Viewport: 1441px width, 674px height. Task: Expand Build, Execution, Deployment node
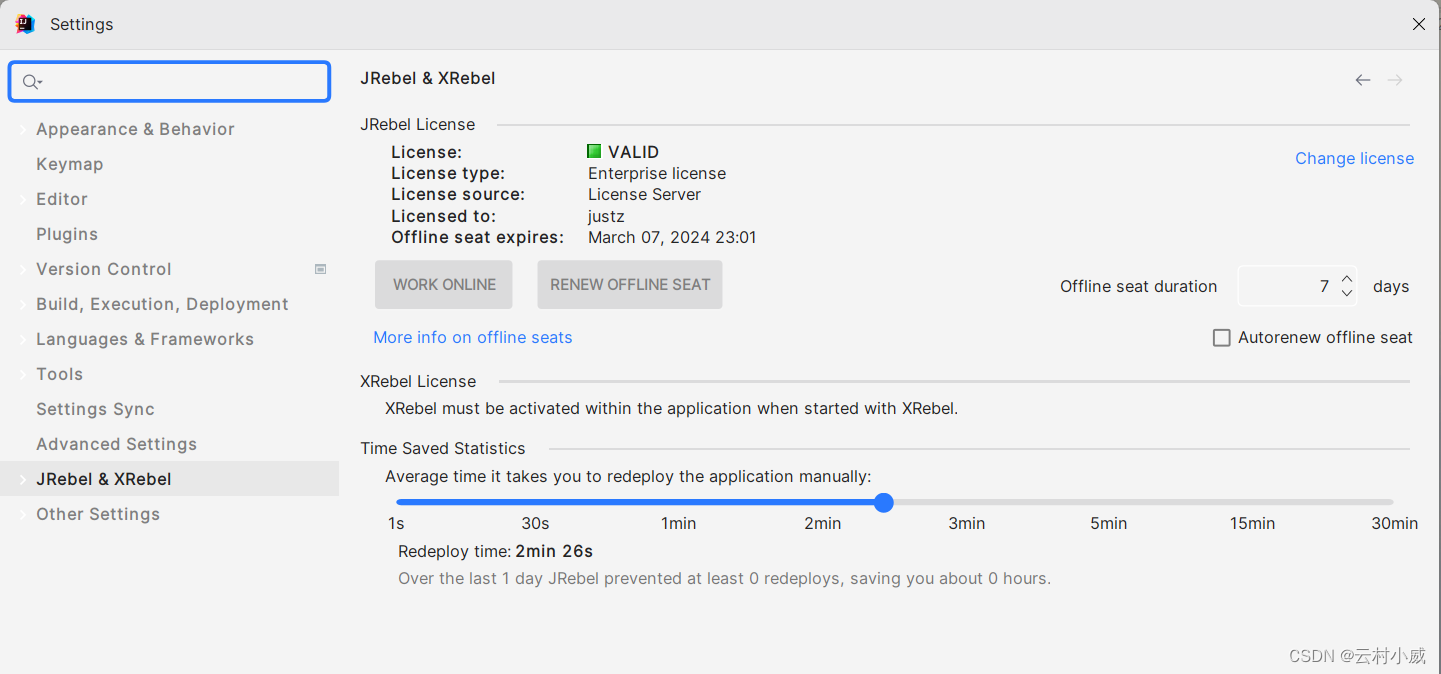22,304
